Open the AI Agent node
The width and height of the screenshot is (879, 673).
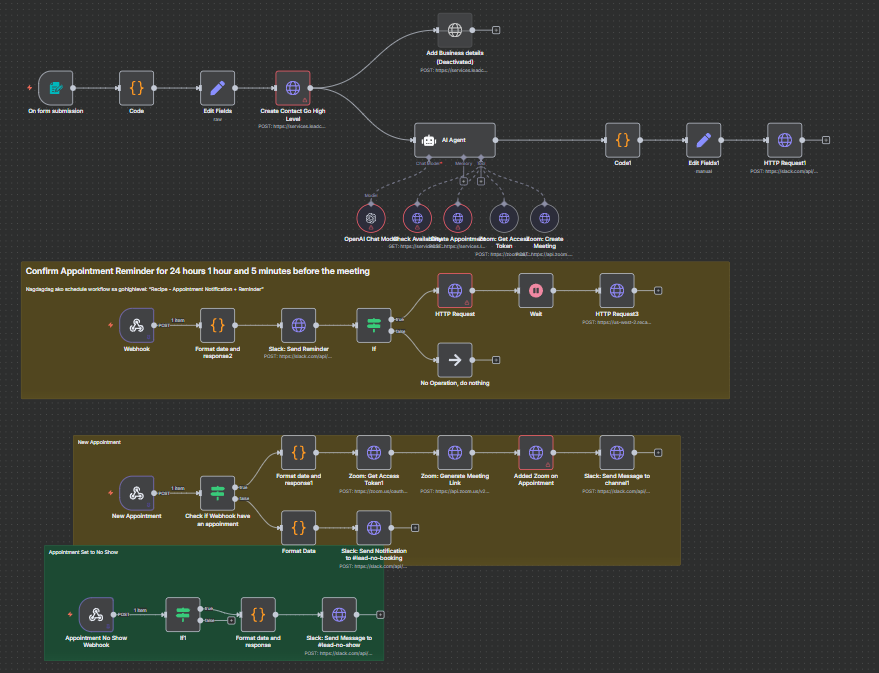[455, 140]
